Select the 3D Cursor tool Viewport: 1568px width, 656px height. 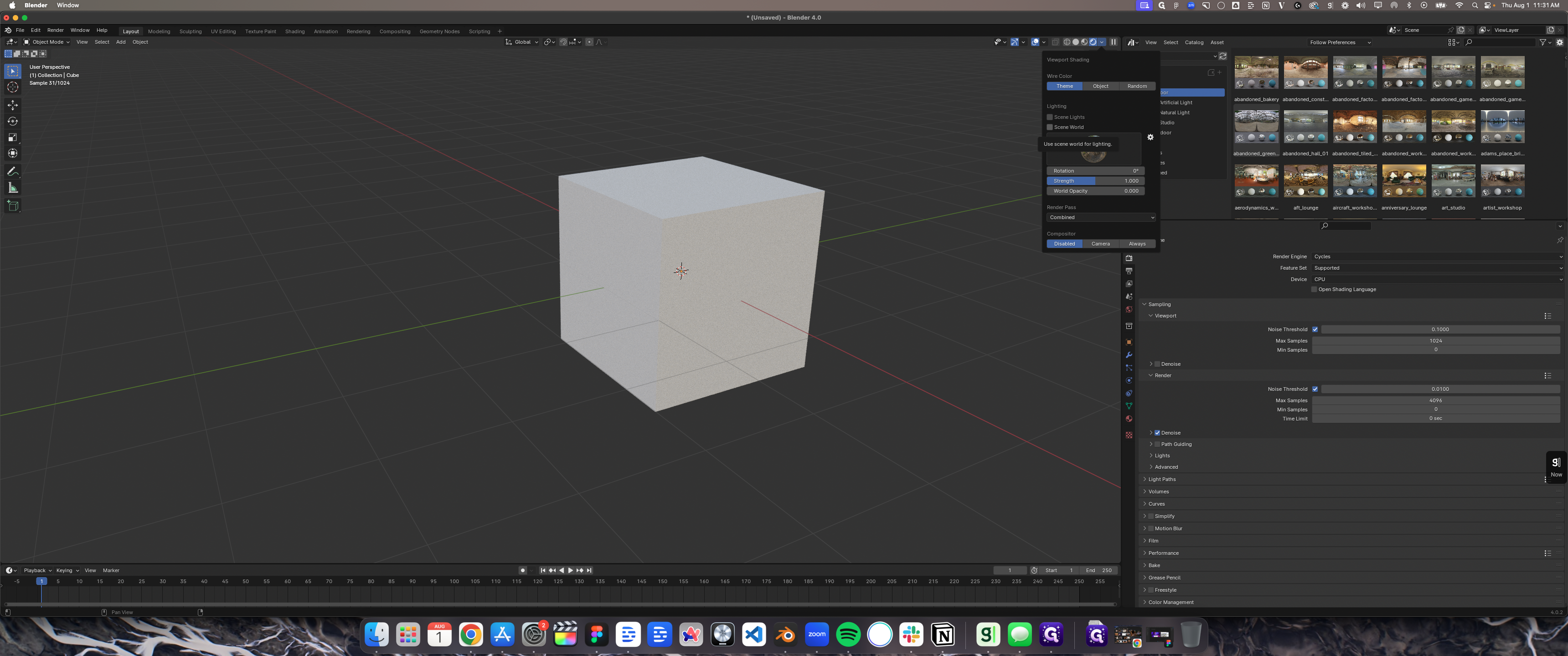click(13, 87)
